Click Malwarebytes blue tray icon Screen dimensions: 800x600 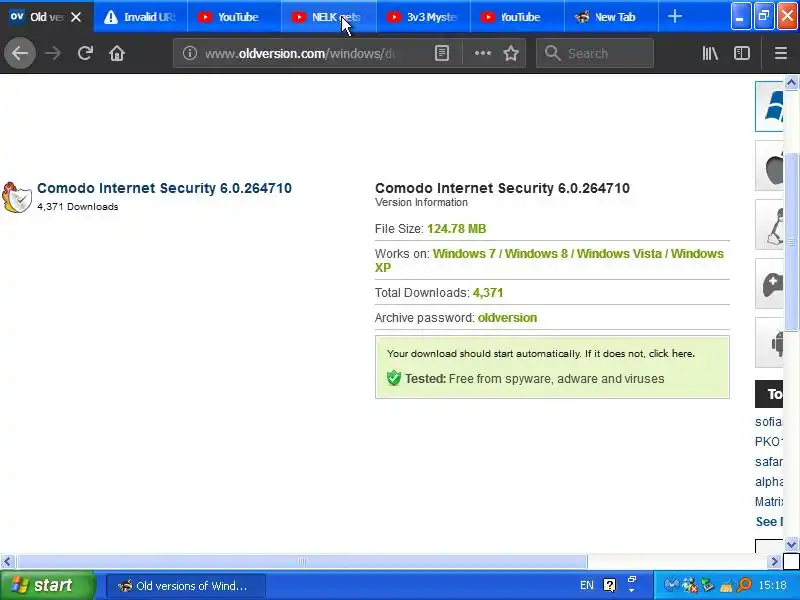tap(672, 585)
